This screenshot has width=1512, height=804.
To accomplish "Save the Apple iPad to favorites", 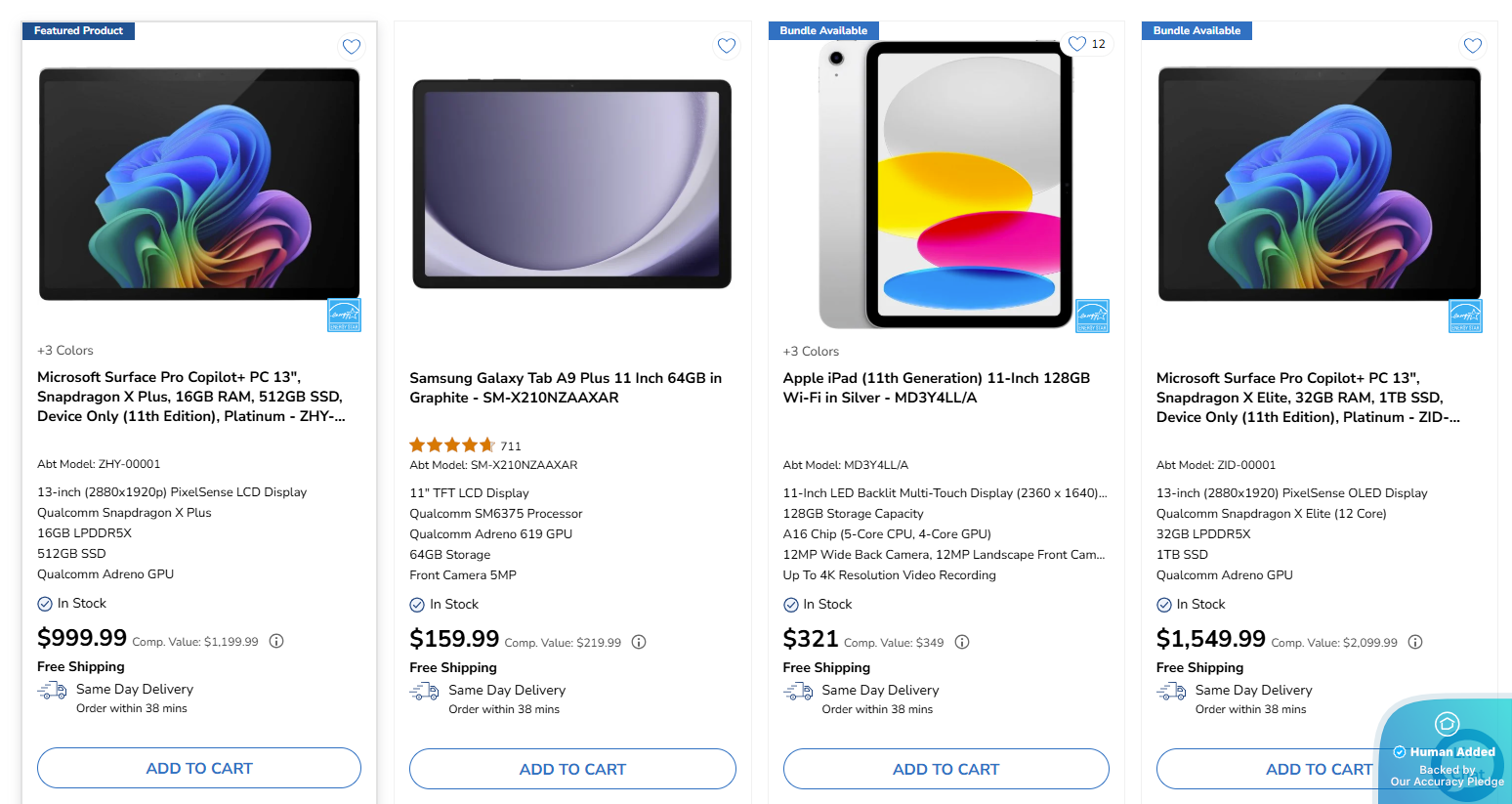I will [1077, 44].
